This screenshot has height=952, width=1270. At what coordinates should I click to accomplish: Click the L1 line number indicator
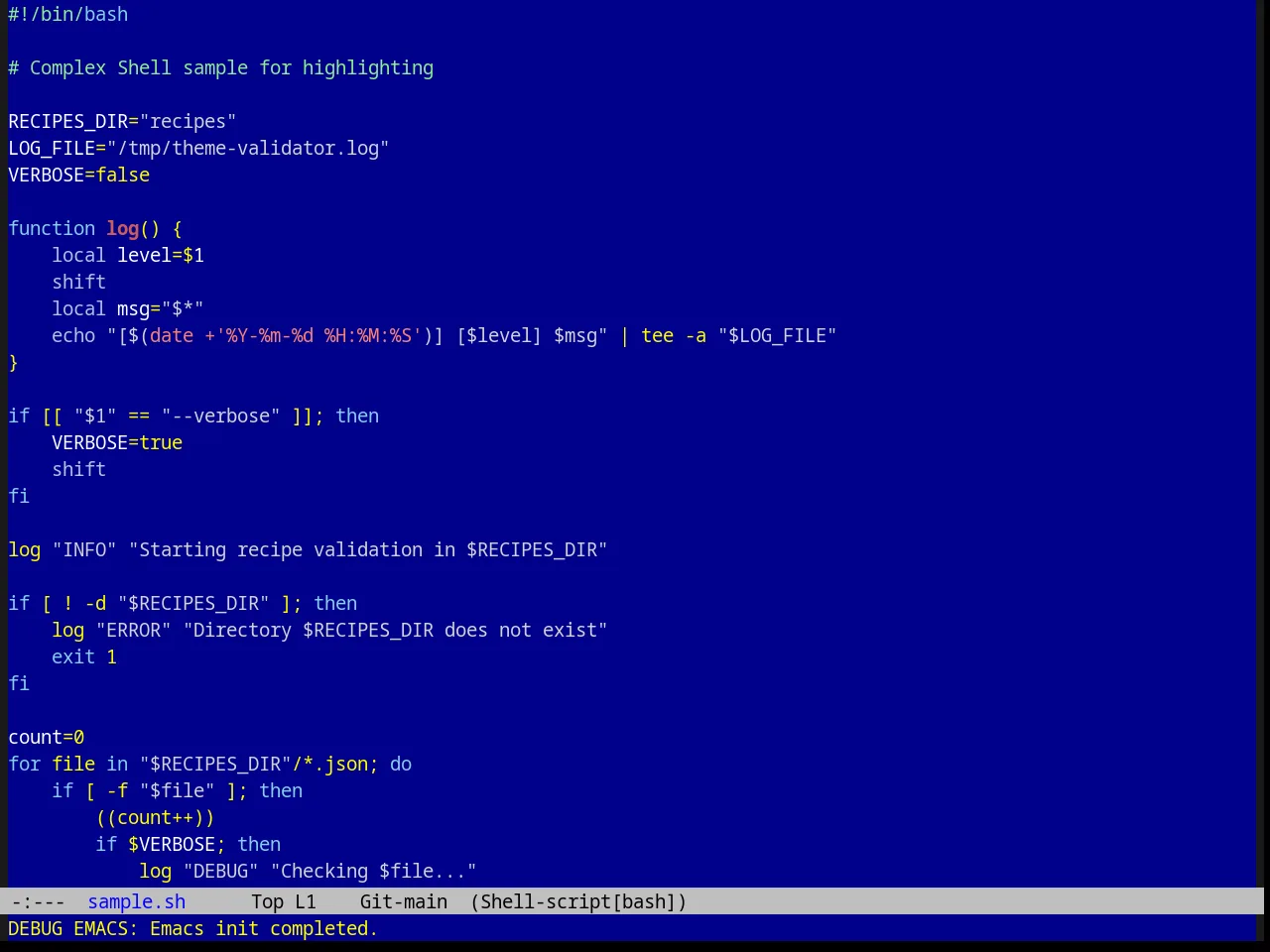(306, 901)
